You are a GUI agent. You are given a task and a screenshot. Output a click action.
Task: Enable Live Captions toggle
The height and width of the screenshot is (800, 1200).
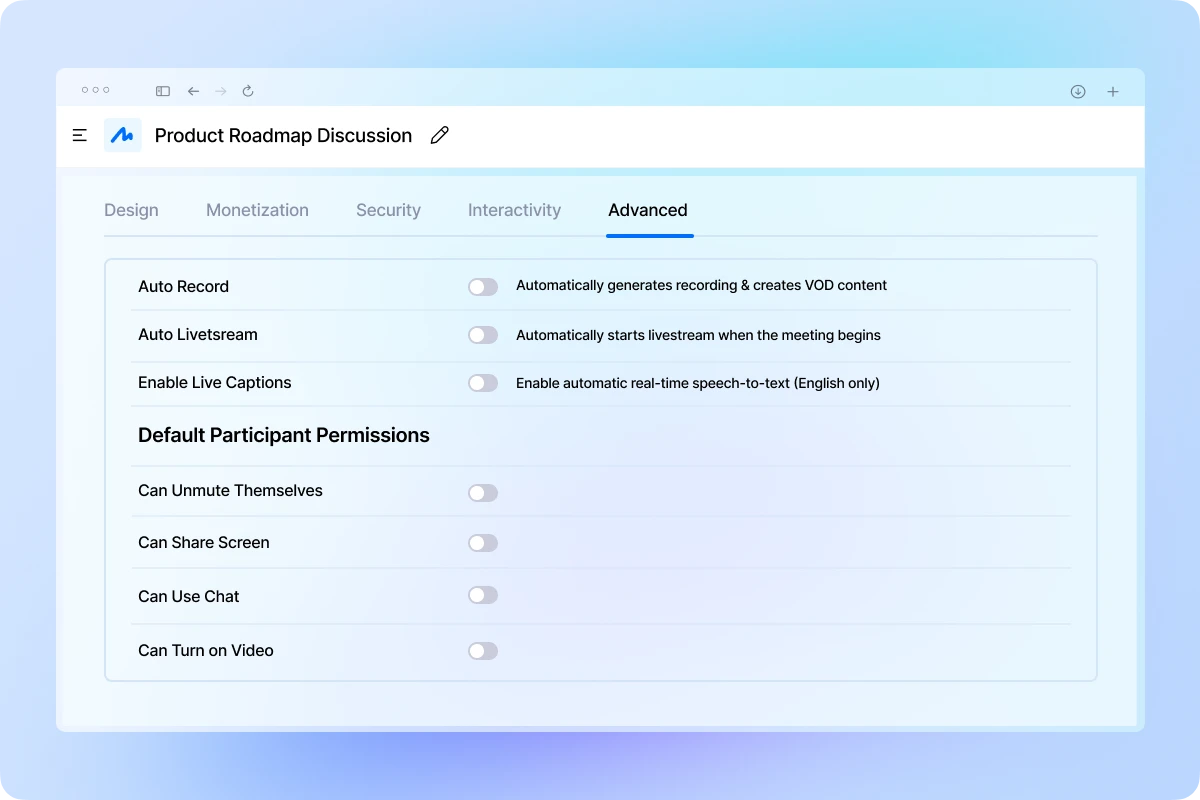(483, 383)
